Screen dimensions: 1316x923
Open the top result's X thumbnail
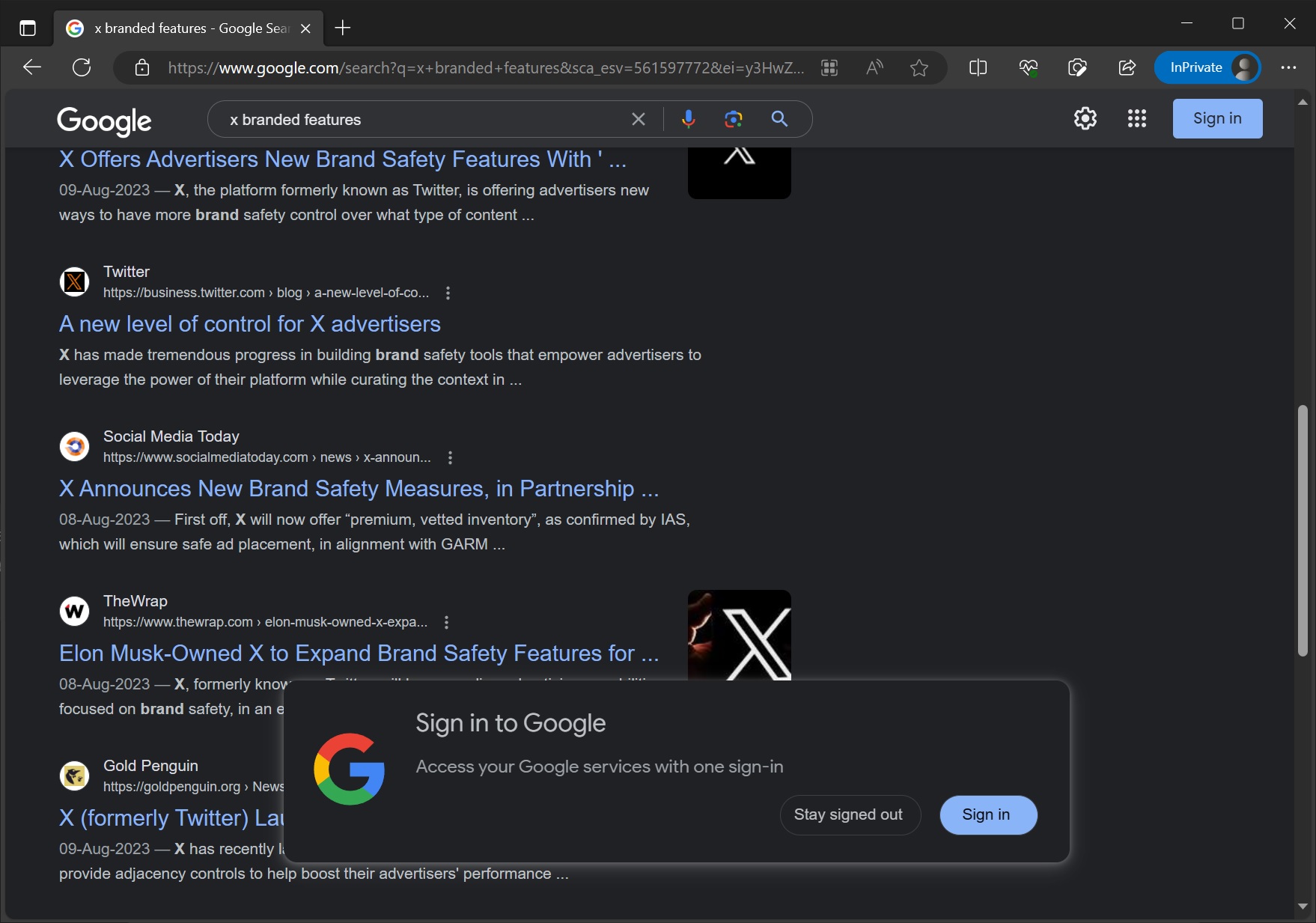[740, 173]
